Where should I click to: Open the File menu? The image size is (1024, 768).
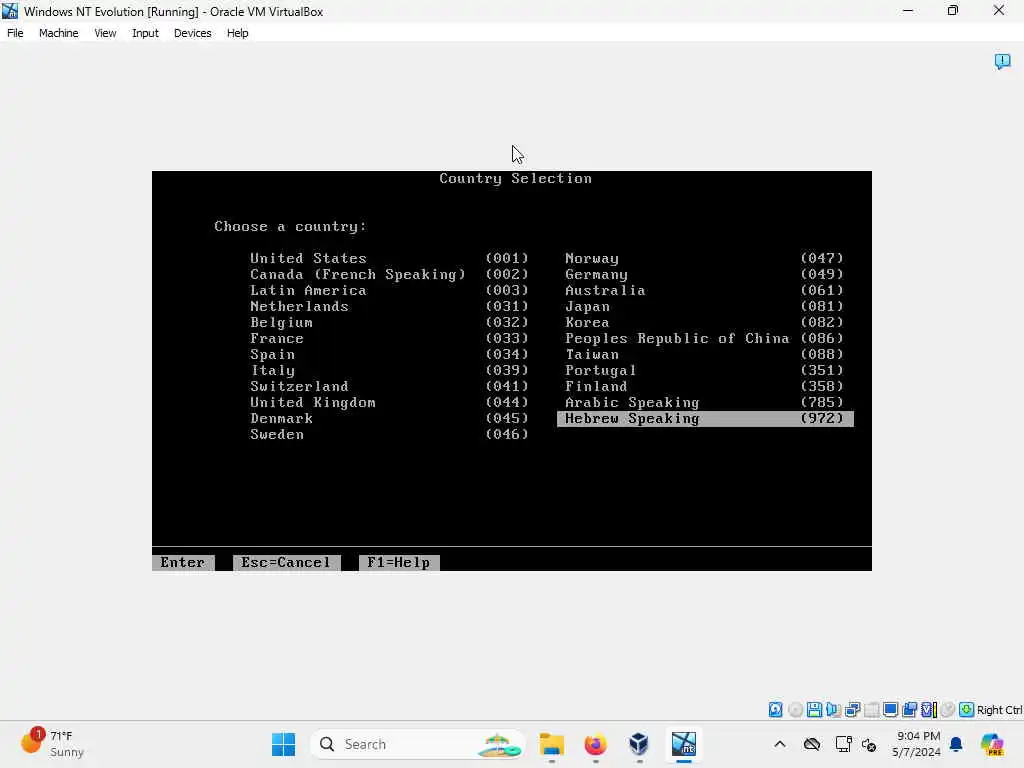coord(15,33)
